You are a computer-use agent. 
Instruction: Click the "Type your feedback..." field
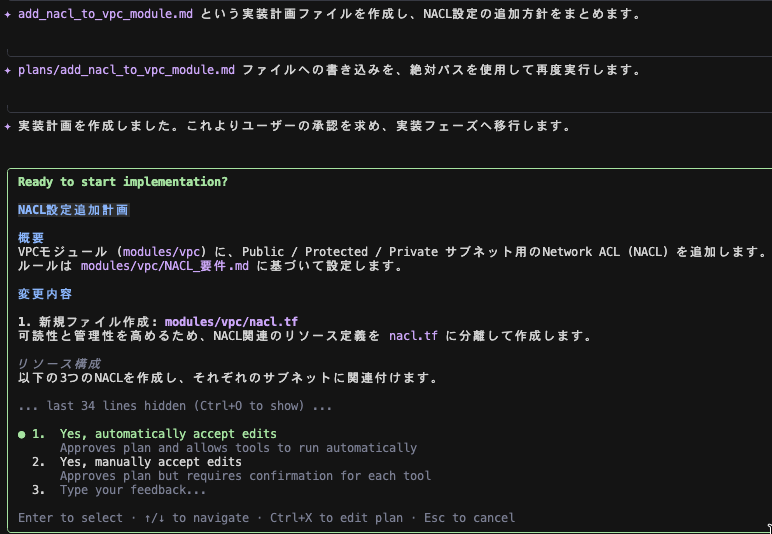133,490
